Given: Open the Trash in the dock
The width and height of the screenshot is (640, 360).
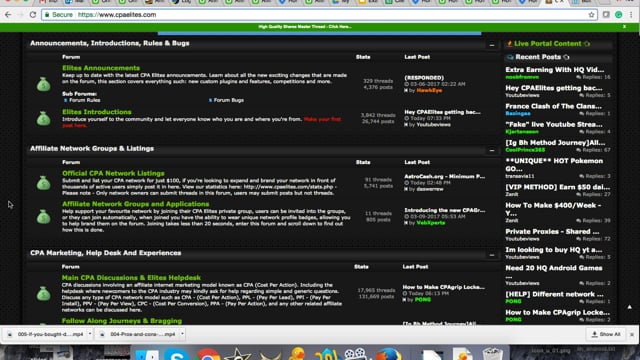Looking at the screenshot, I should pos(492,354).
